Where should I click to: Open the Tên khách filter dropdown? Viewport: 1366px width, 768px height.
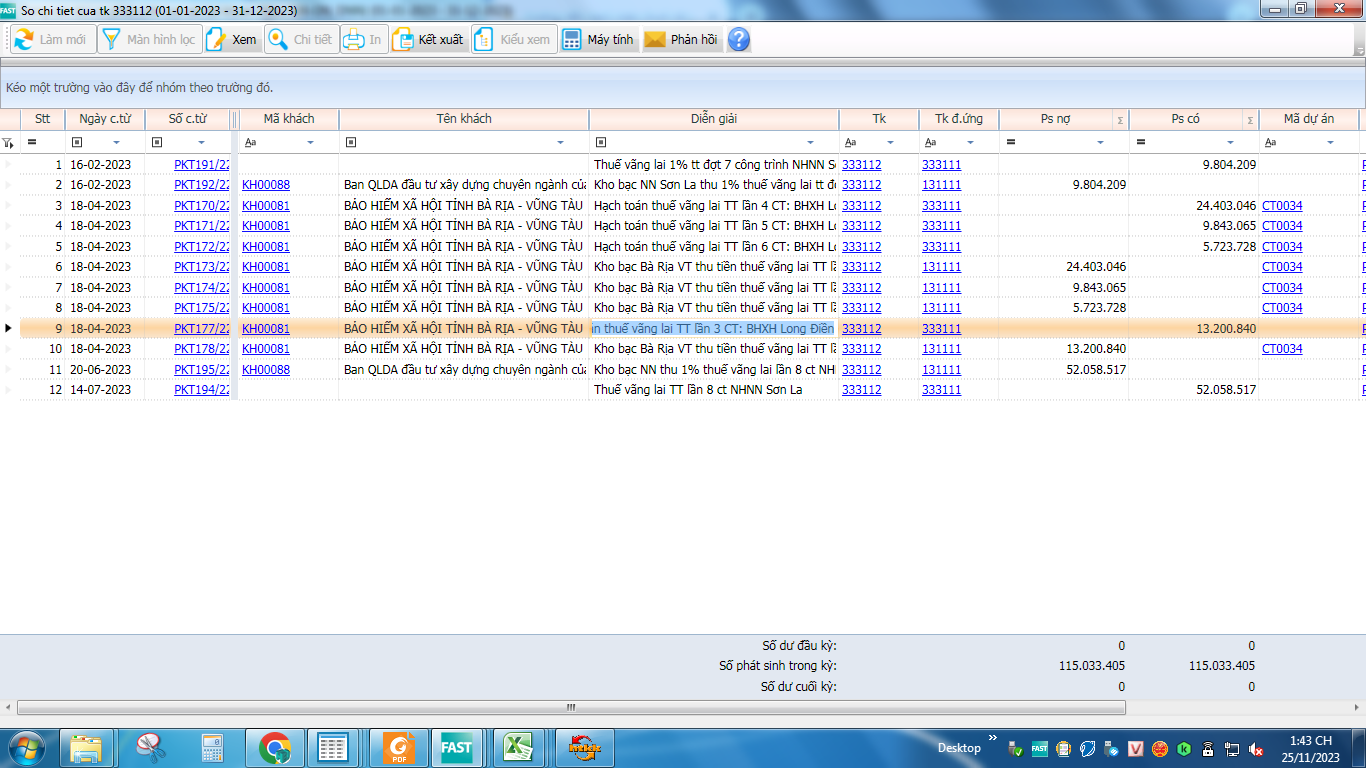click(560, 143)
